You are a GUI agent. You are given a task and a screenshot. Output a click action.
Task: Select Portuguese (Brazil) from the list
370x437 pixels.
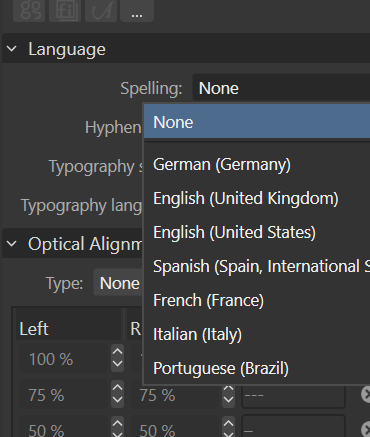[x=257, y=368]
